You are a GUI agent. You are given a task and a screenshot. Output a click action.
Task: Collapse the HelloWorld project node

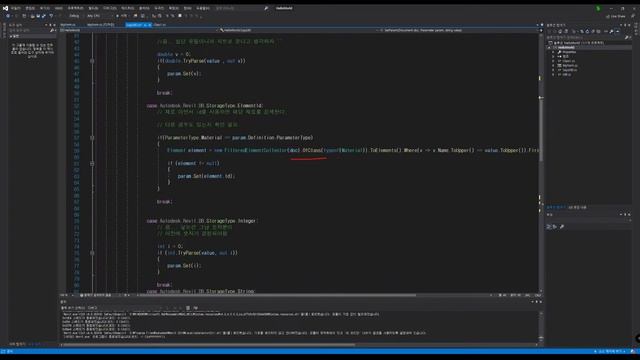click(x=550, y=47)
